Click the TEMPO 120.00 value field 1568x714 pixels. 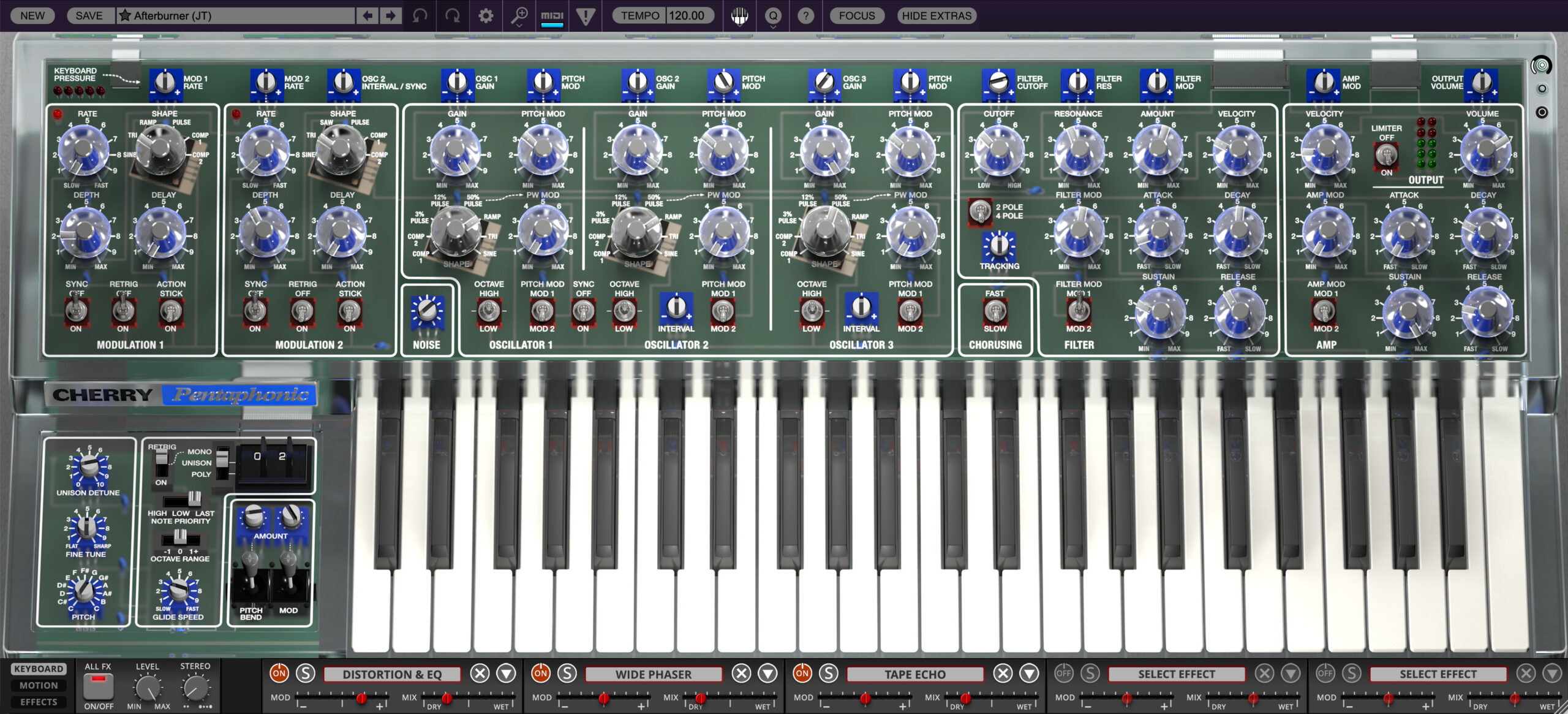[690, 15]
